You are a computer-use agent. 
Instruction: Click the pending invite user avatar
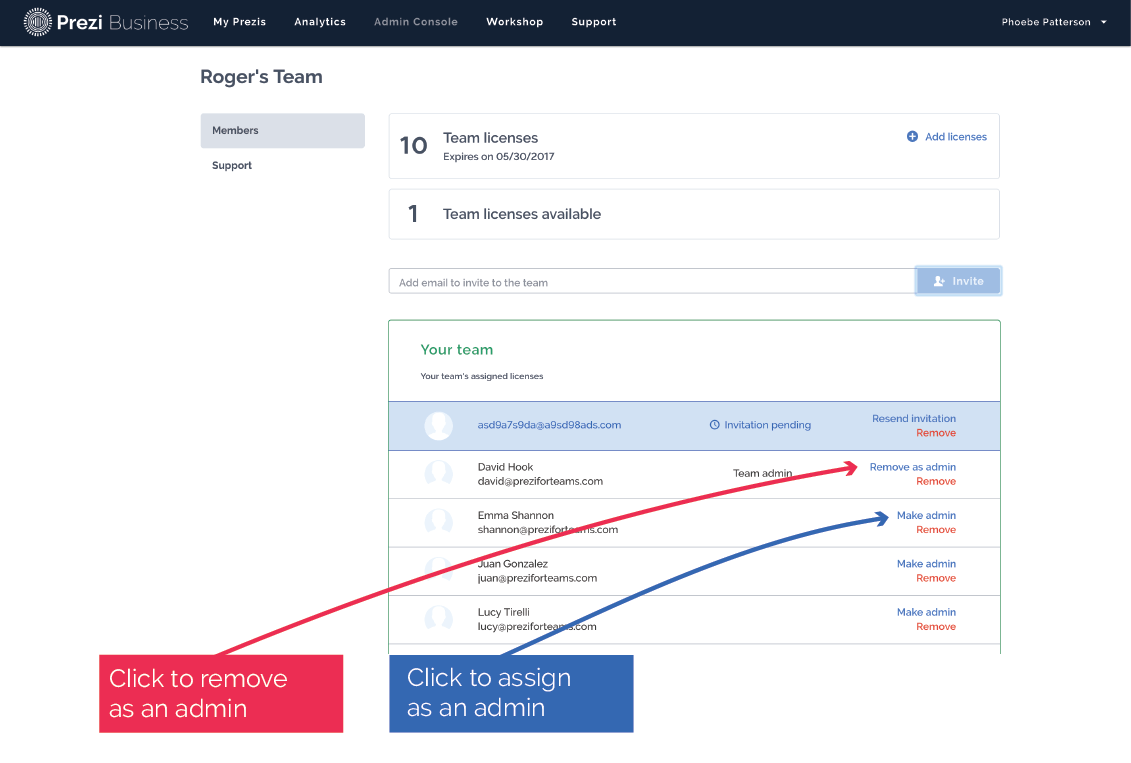(x=438, y=426)
